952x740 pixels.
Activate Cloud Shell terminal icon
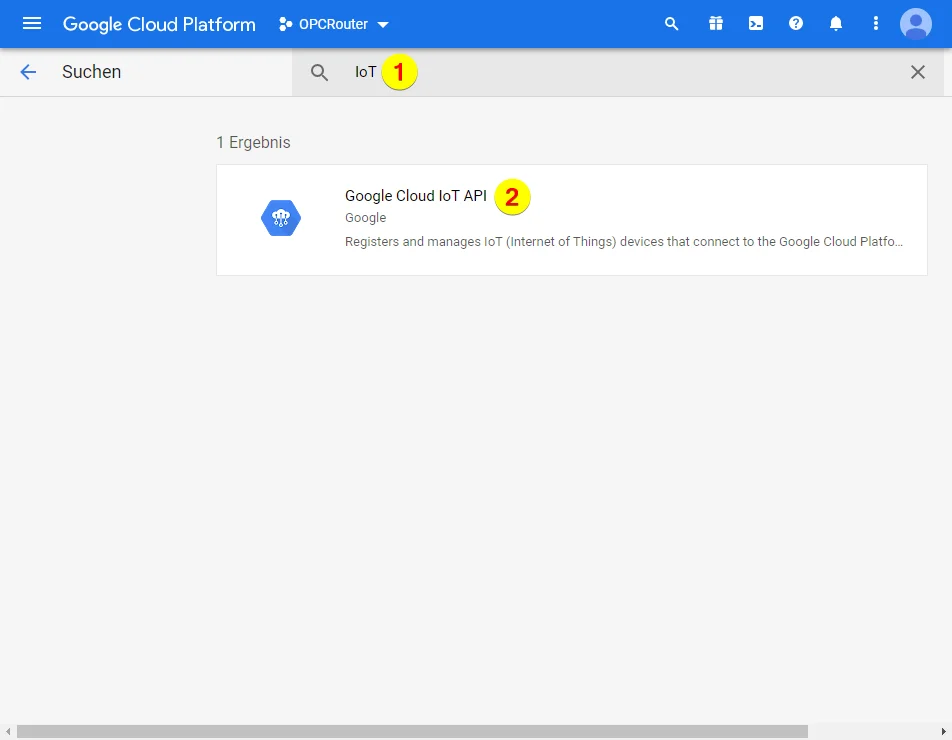756,24
